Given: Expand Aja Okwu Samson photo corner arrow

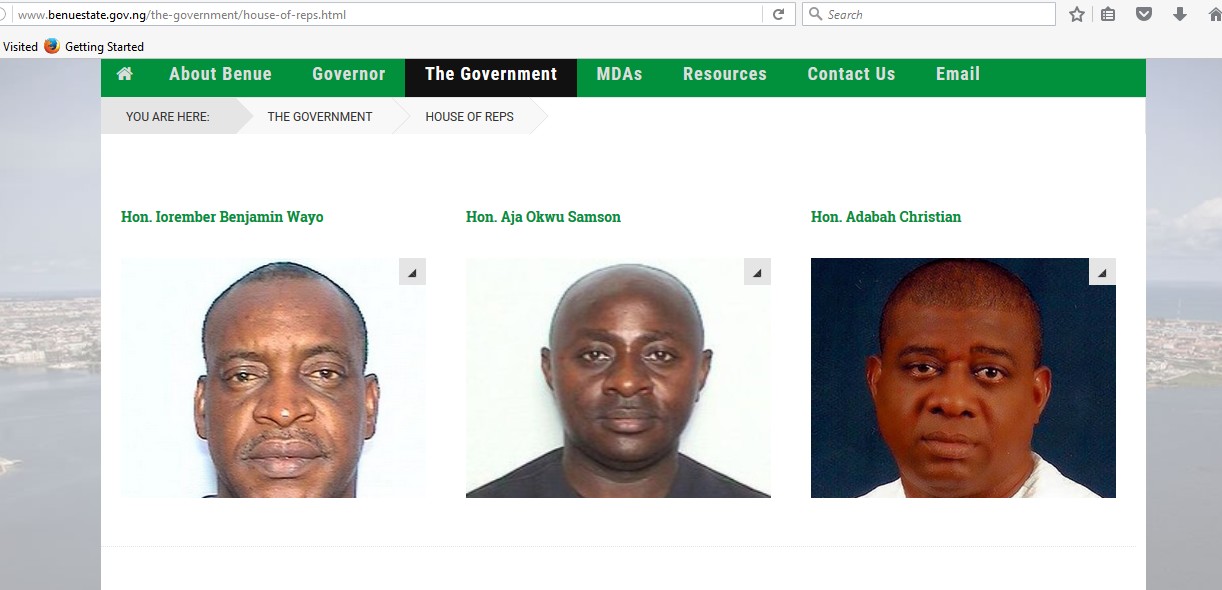Looking at the screenshot, I should (x=757, y=272).
